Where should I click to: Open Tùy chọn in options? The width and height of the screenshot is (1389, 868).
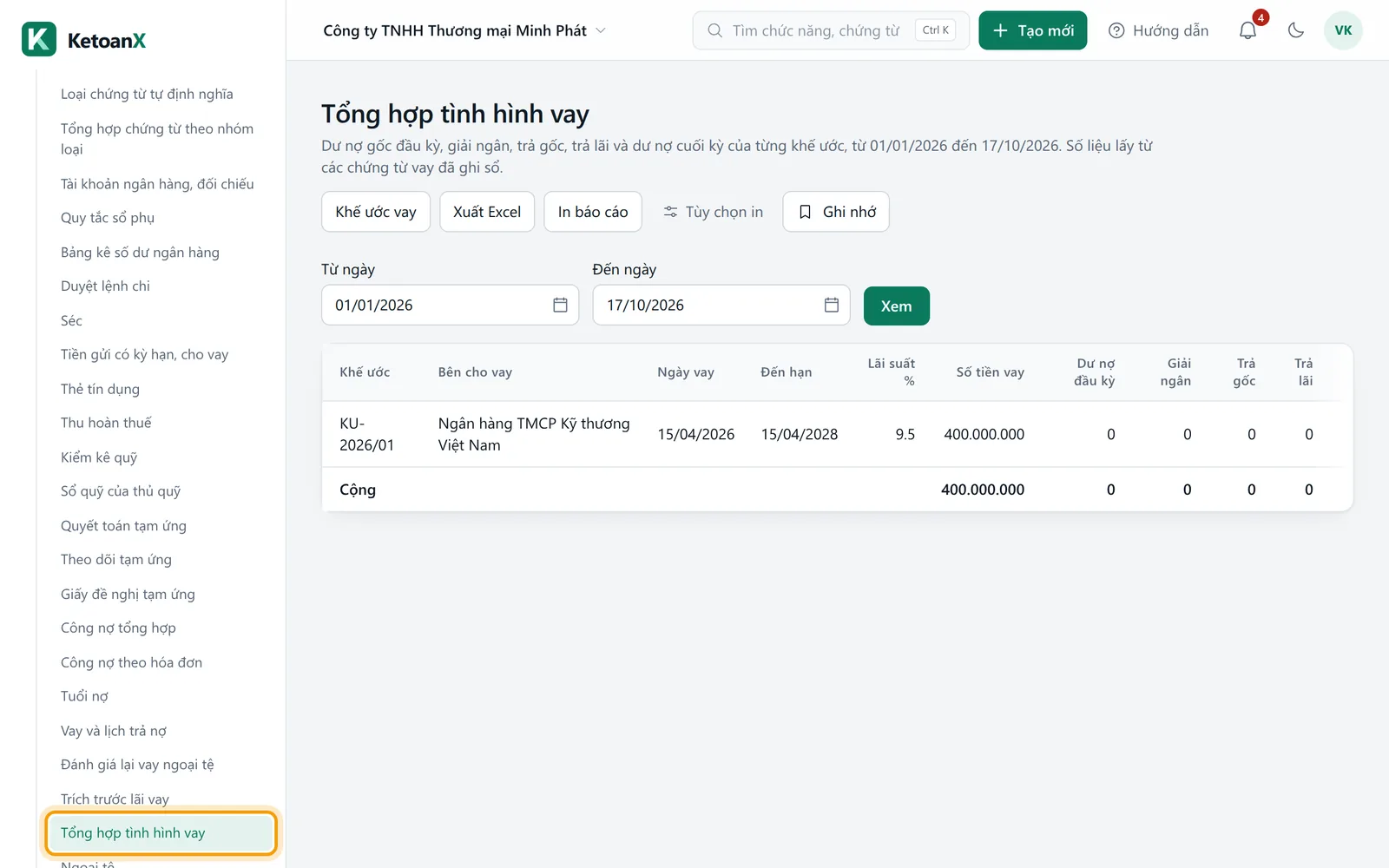(713, 212)
